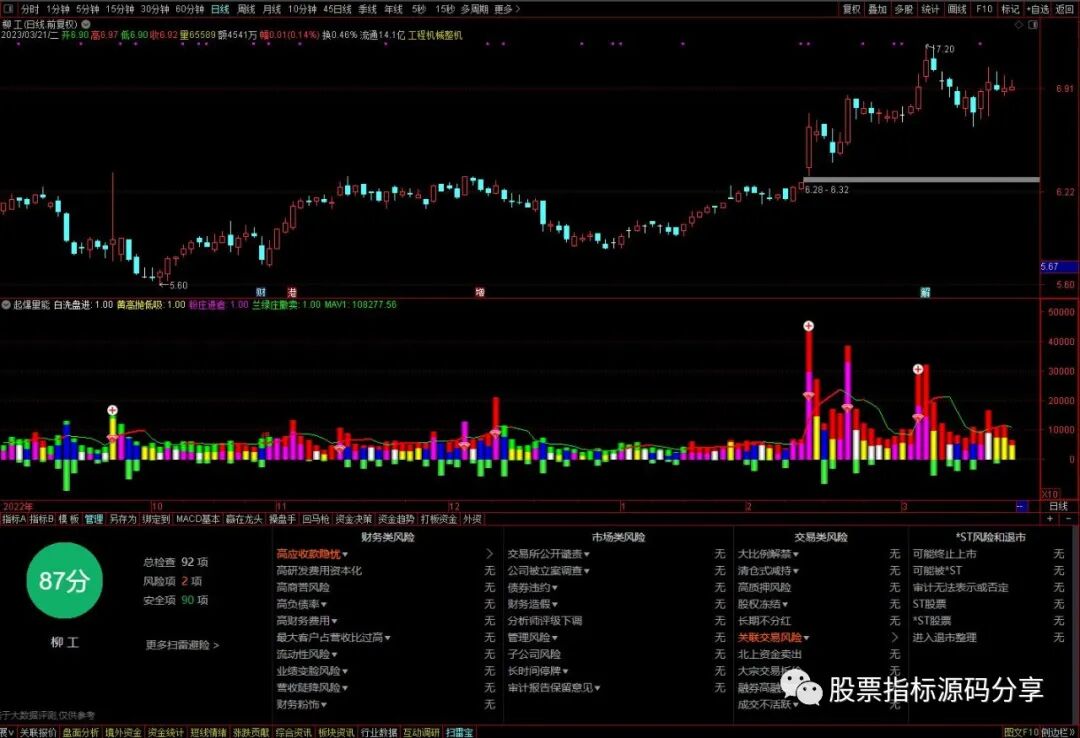Click the diamond icon at chart top-right

pyautogui.click(x=1019, y=25)
